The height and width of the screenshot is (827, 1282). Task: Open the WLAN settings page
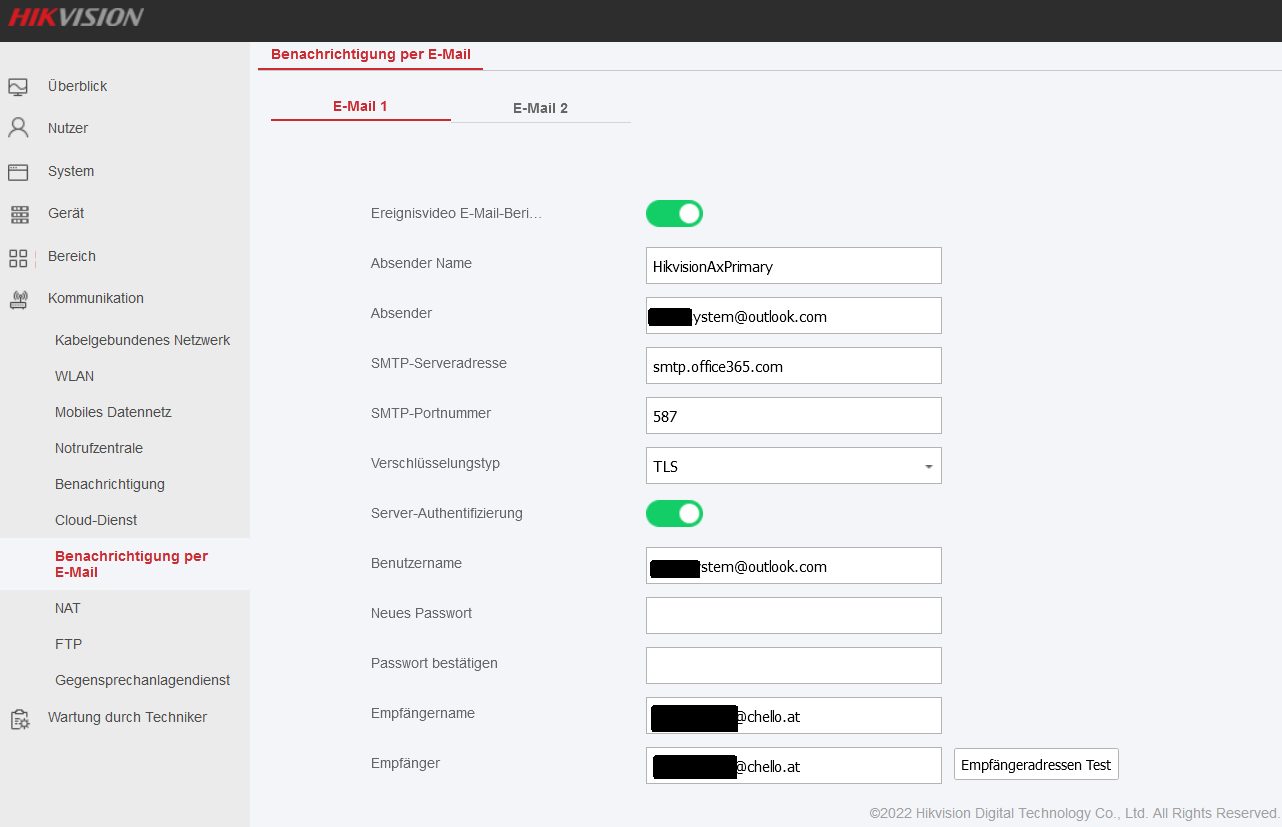click(75, 376)
